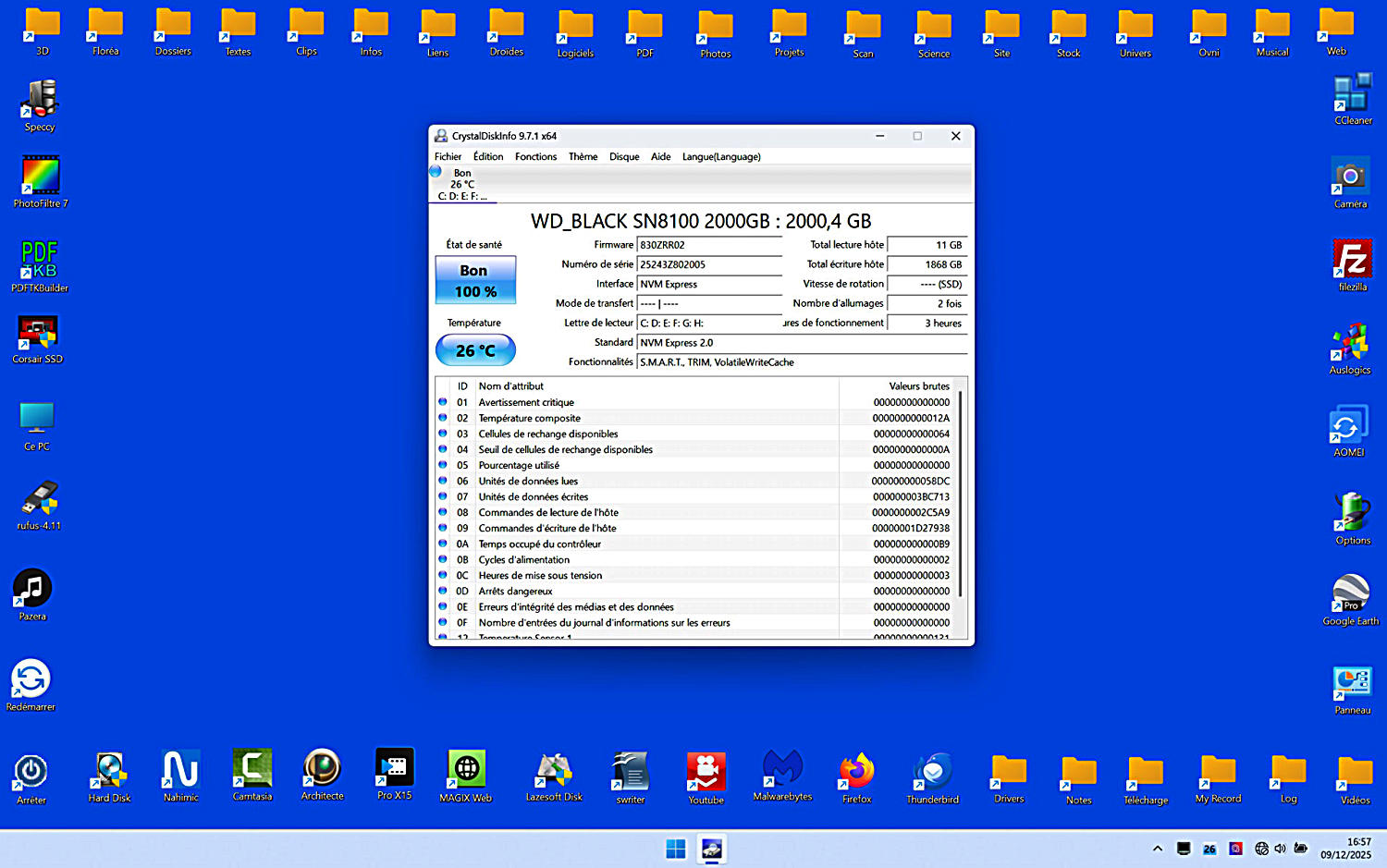Viewport: 1387px width, 868px height.
Task: Open the Fonctions menu
Action: click(x=535, y=157)
